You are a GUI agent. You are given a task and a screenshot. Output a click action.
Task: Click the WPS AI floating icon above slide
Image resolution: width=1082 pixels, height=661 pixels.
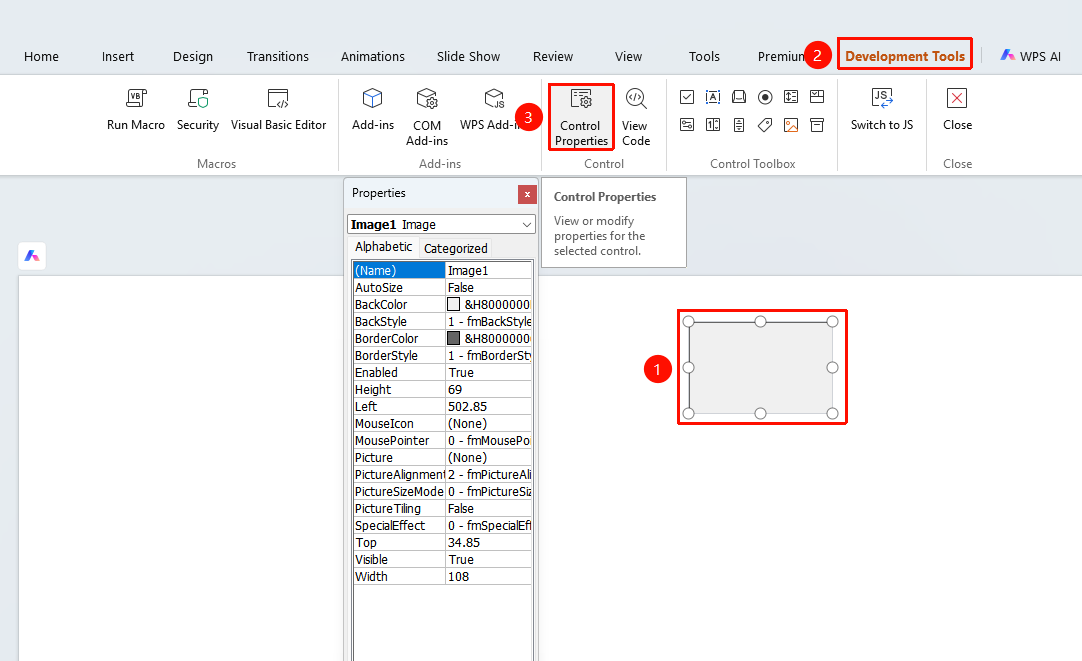click(x=32, y=256)
